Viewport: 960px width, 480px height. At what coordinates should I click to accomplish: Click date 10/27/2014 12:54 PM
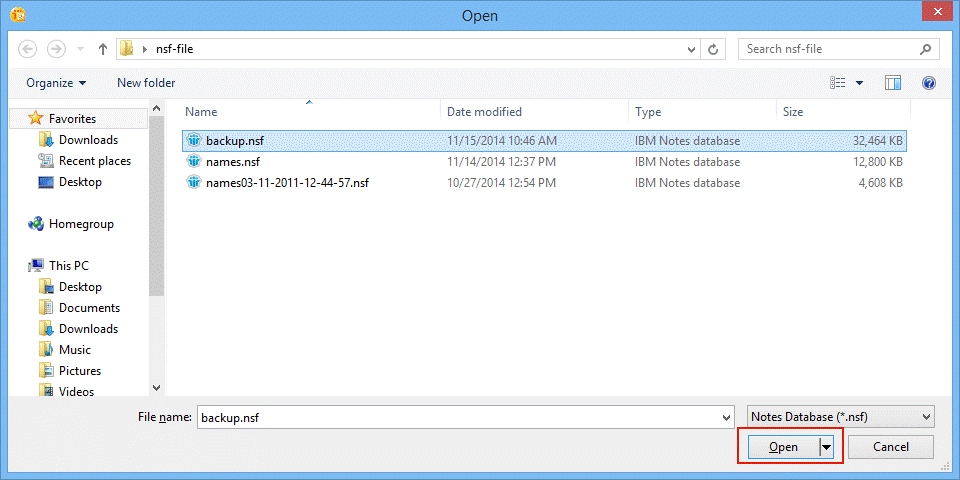501,182
